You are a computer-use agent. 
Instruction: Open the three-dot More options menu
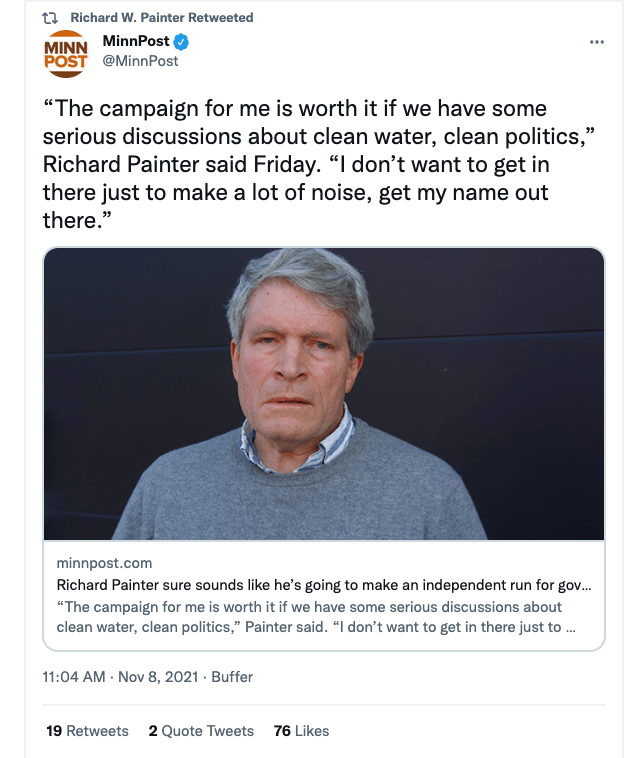coord(597,42)
